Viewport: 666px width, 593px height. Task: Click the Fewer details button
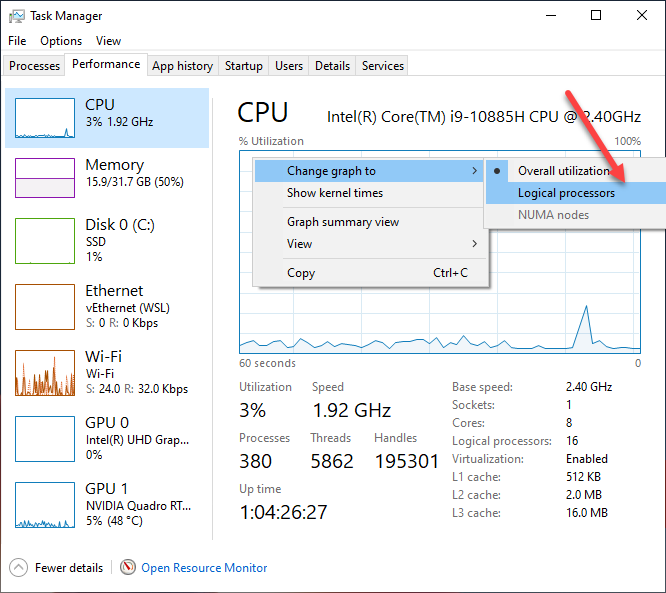pos(56,568)
